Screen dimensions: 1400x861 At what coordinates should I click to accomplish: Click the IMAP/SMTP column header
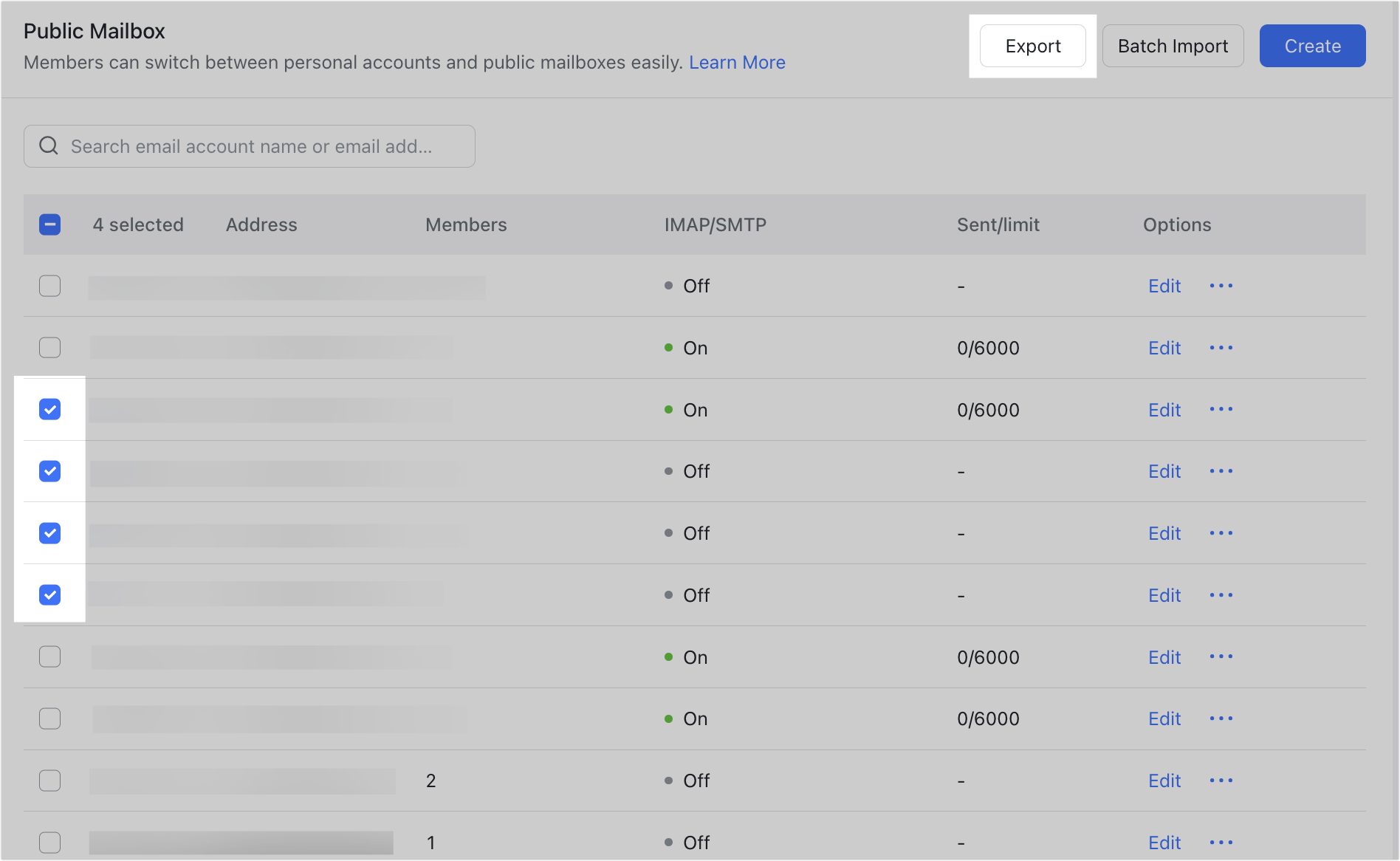(716, 224)
